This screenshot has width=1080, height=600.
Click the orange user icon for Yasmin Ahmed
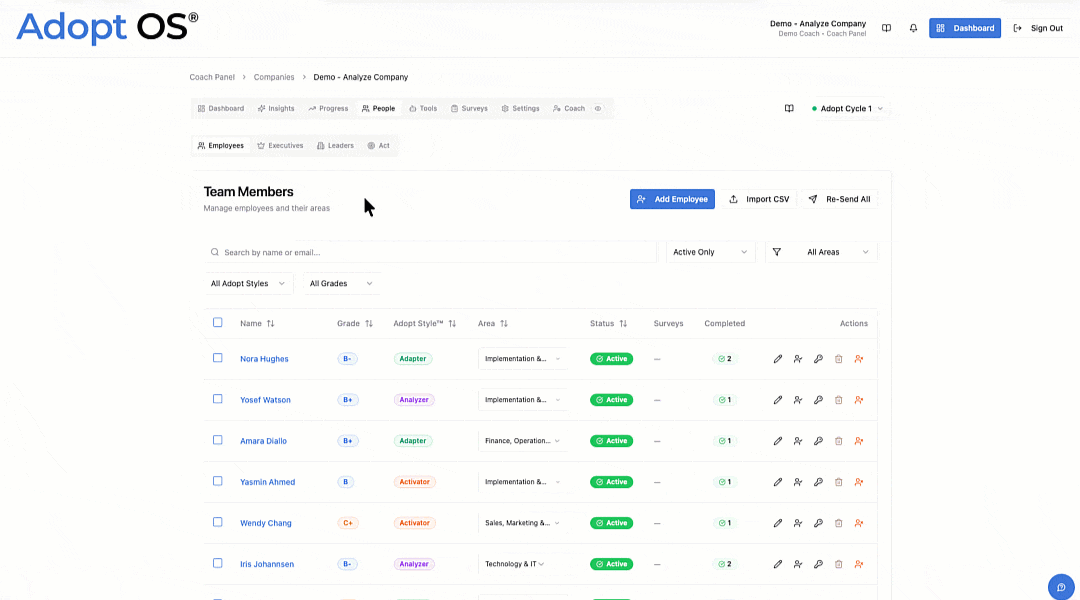[859, 482]
